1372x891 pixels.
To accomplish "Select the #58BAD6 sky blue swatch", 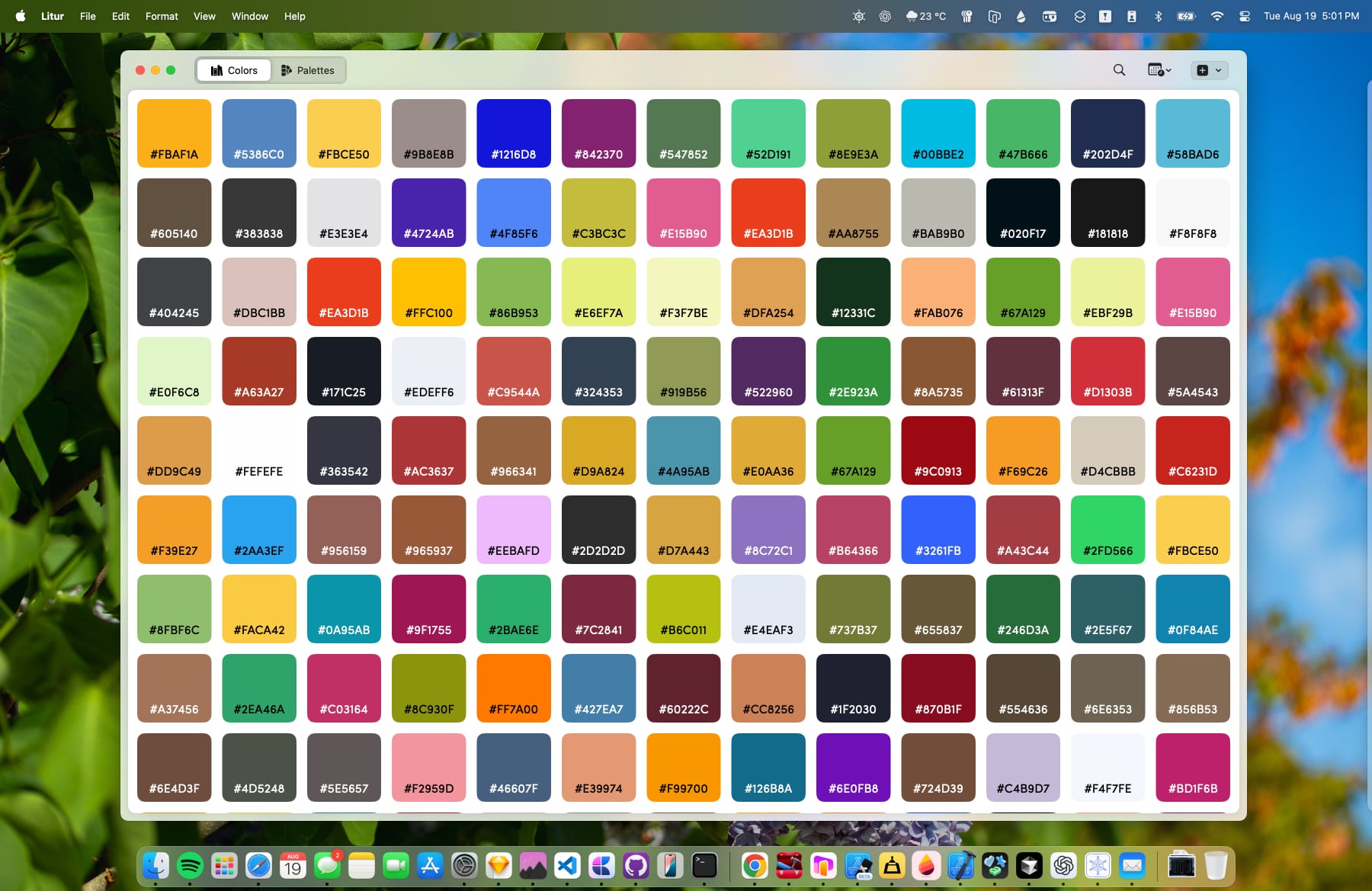I will (x=1193, y=133).
